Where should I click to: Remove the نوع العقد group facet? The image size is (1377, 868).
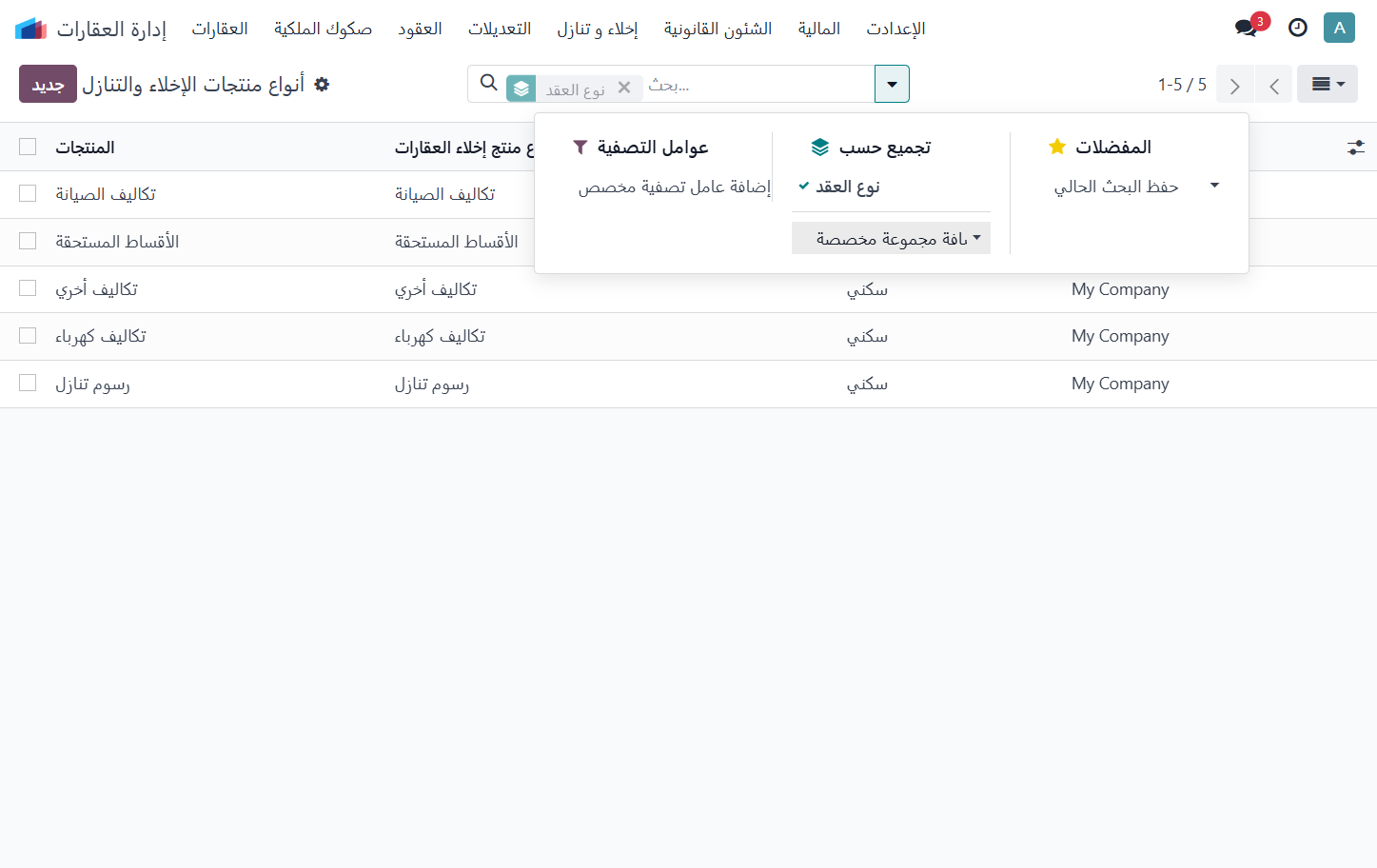point(624,88)
